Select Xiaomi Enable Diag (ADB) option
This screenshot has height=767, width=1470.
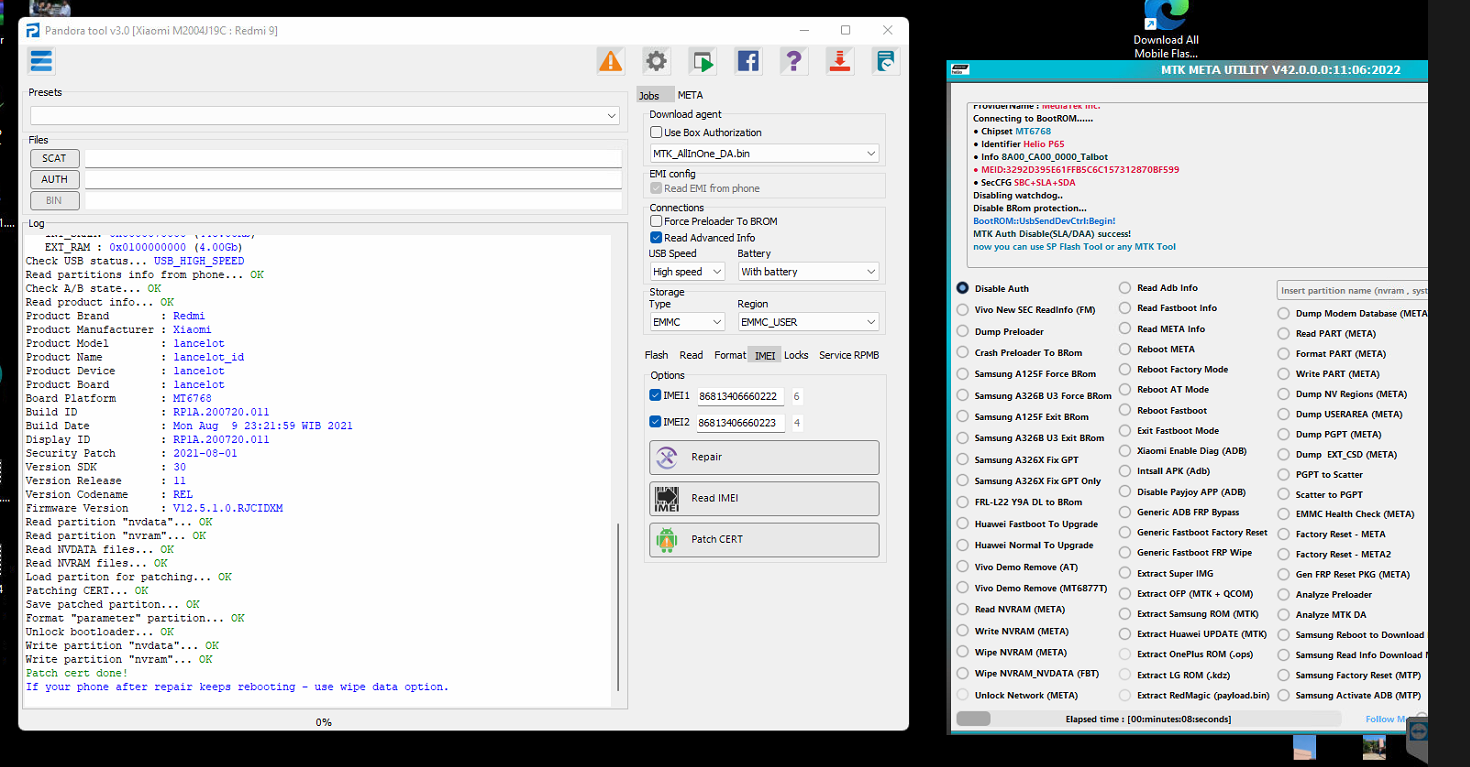pos(1125,451)
